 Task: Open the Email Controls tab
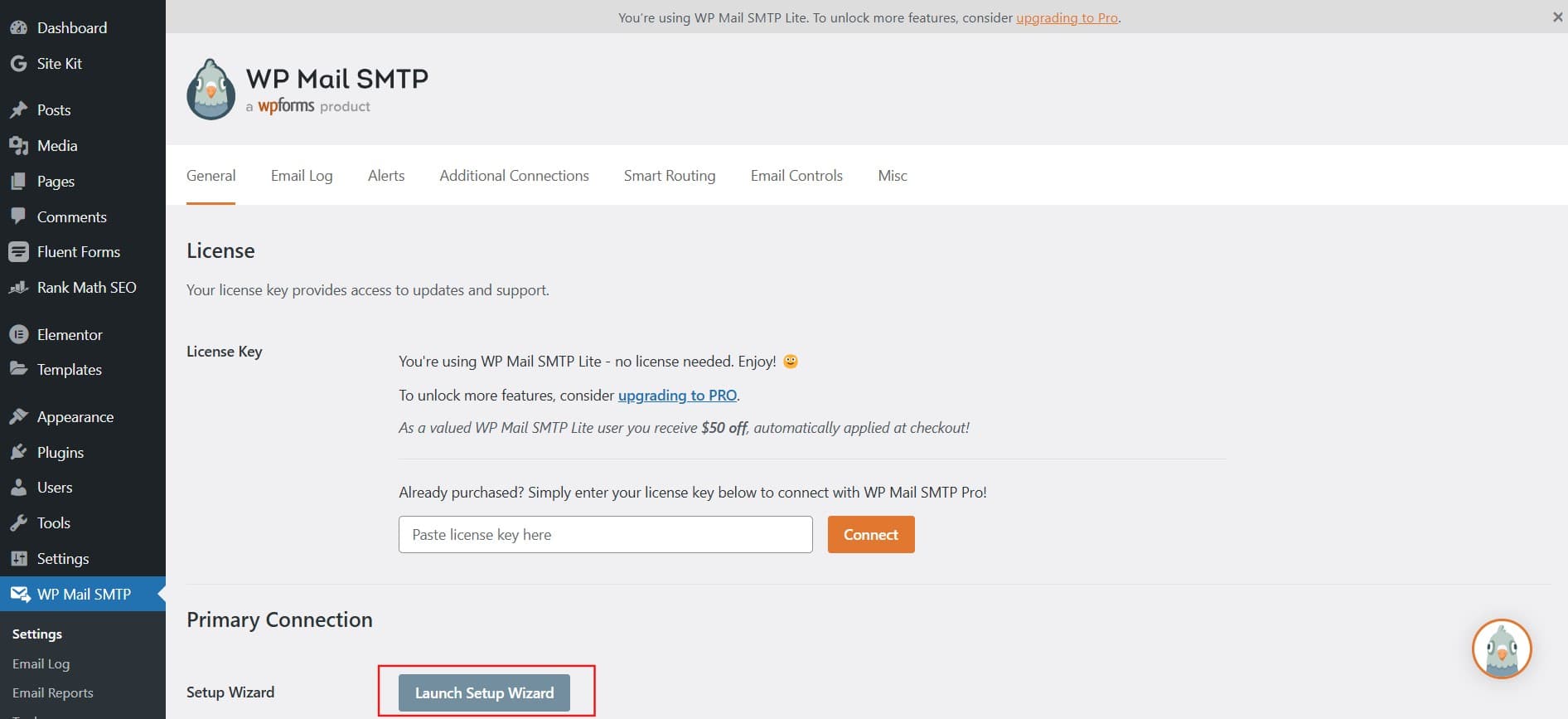tap(796, 176)
